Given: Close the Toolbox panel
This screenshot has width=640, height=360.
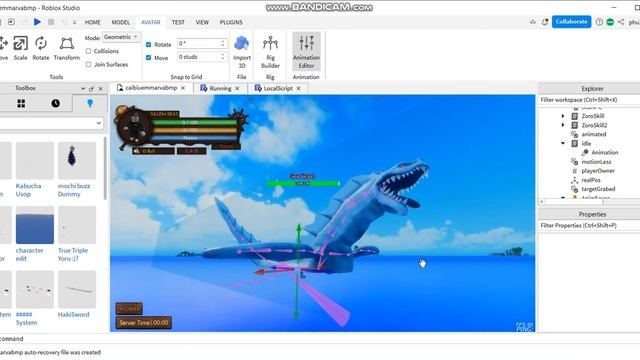Looking at the screenshot, I should [x=100, y=88].
